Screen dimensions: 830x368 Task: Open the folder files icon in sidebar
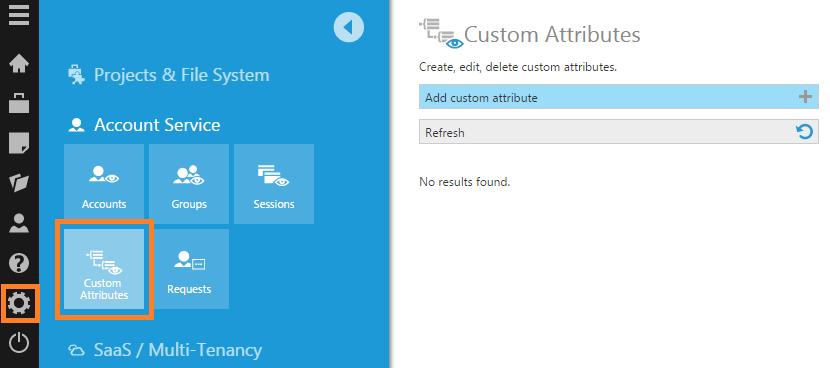[19, 183]
